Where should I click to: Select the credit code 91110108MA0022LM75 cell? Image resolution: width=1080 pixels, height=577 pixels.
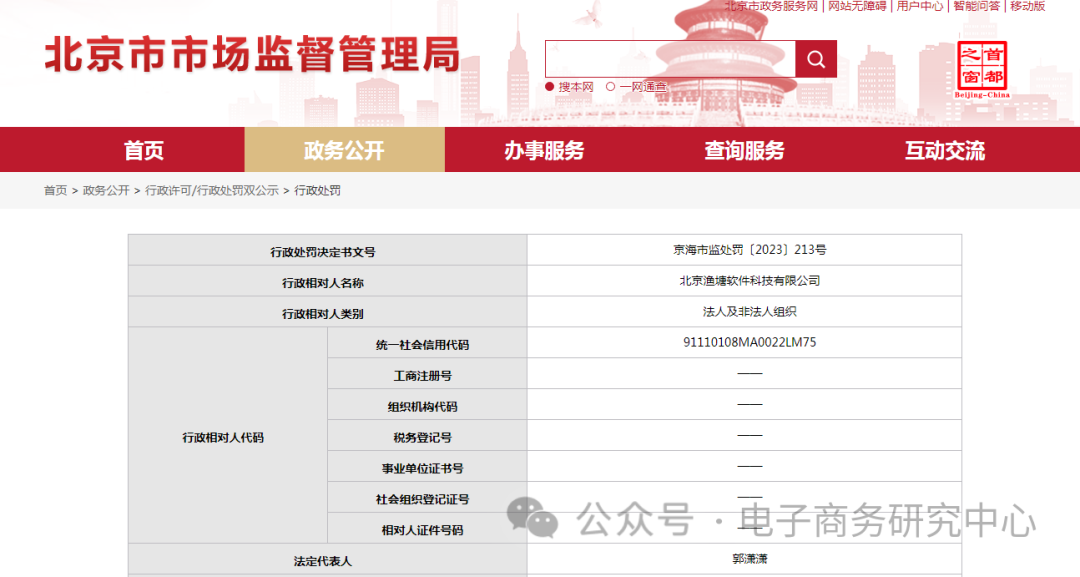click(x=750, y=342)
